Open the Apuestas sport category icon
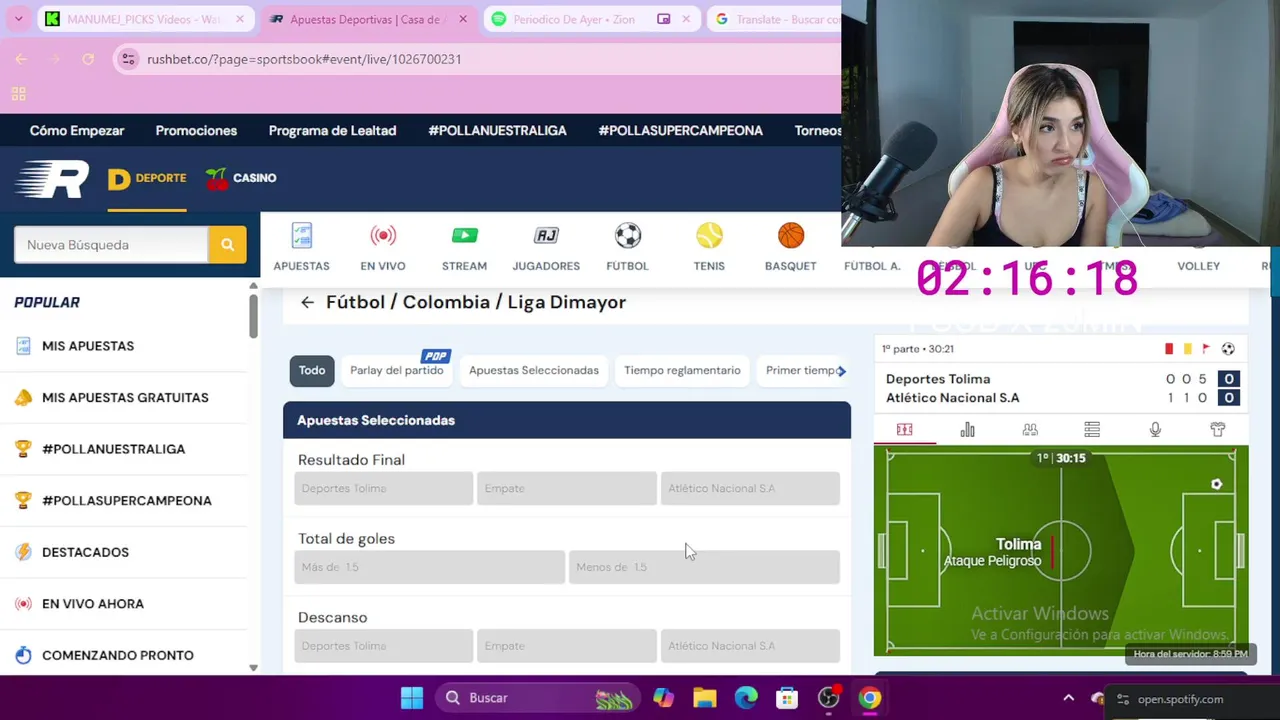Screen dimensions: 1280x720 [301, 246]
